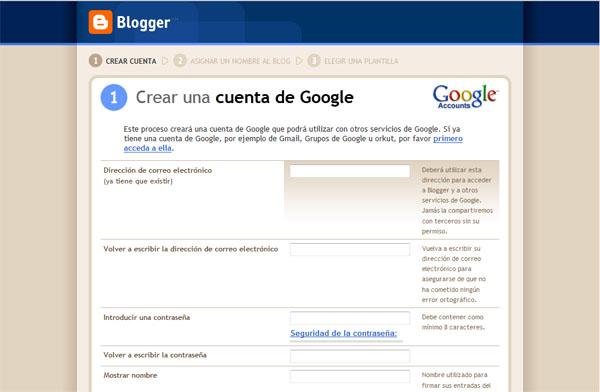Click the 'Nombre utilizado para firmar' hint
Screen dimensions: 600x392
point(456,380)
